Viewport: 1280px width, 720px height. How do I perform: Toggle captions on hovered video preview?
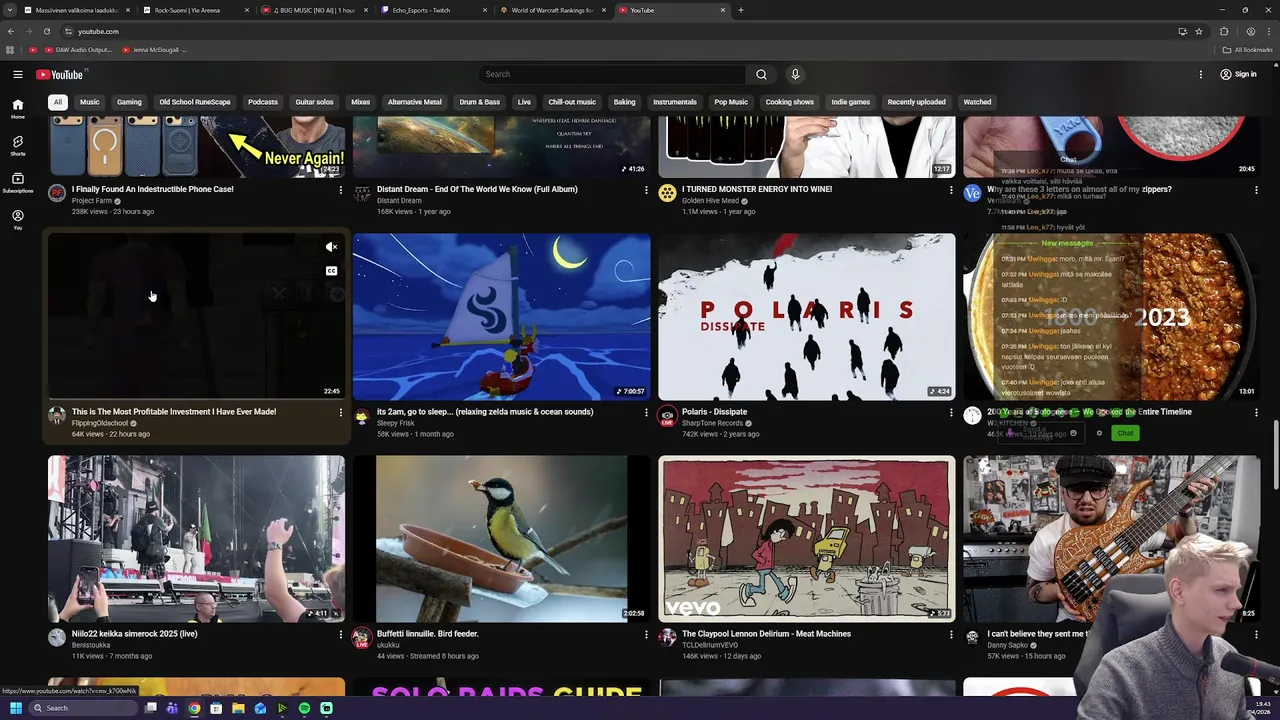click(331, 271)
